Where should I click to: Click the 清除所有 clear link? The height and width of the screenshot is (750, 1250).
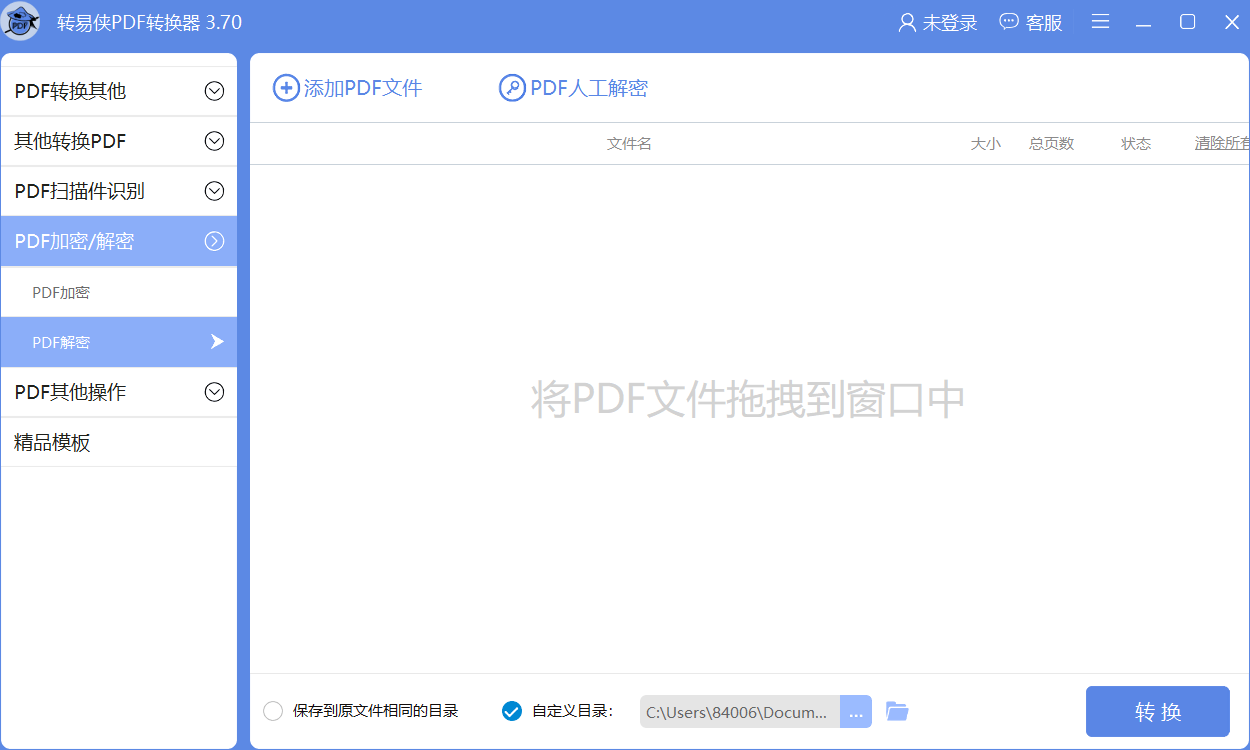[x=1221, y=144]
